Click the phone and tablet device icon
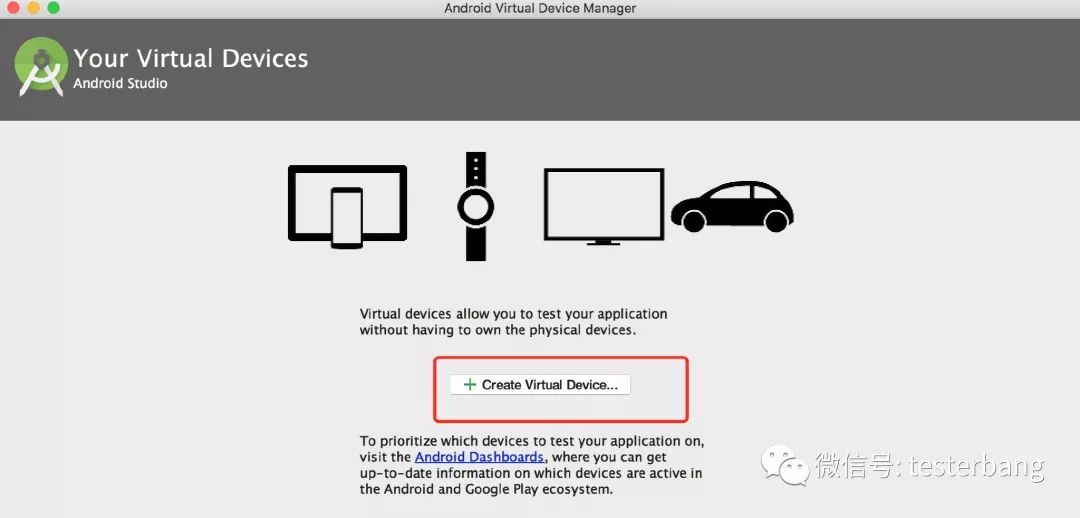Screen dimensions: 1080x518 [x=347, y=207]
